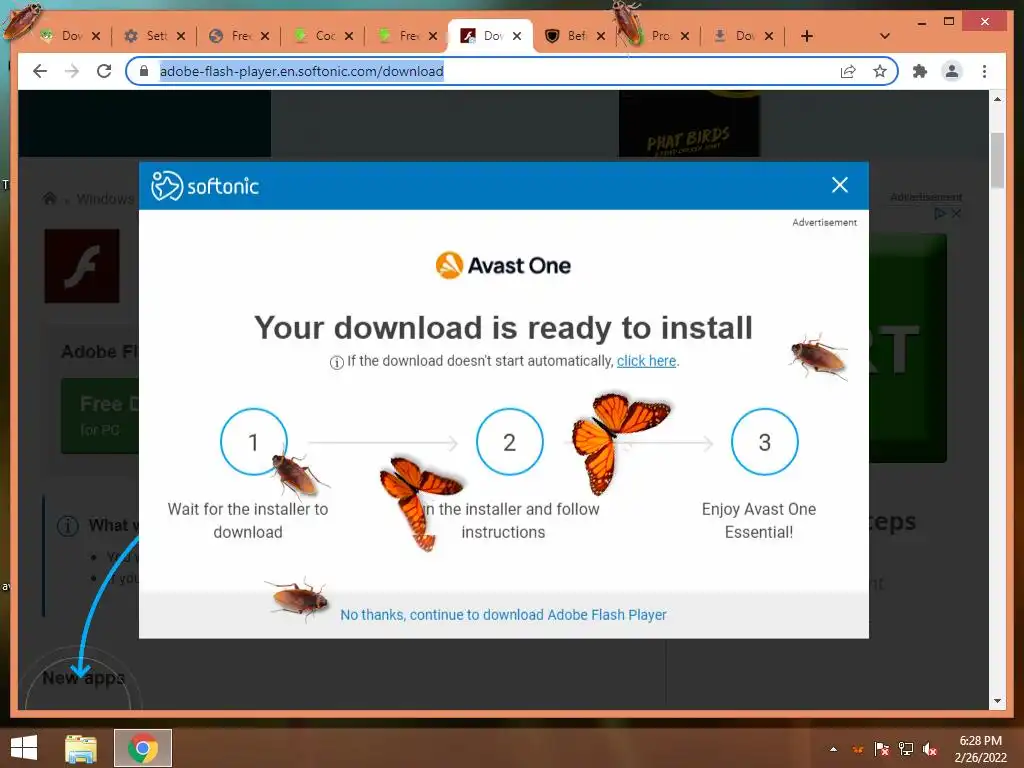The image size is (1024, 768).
Task: Show hidden system tray icons
Action: click(x=833, y=749)
